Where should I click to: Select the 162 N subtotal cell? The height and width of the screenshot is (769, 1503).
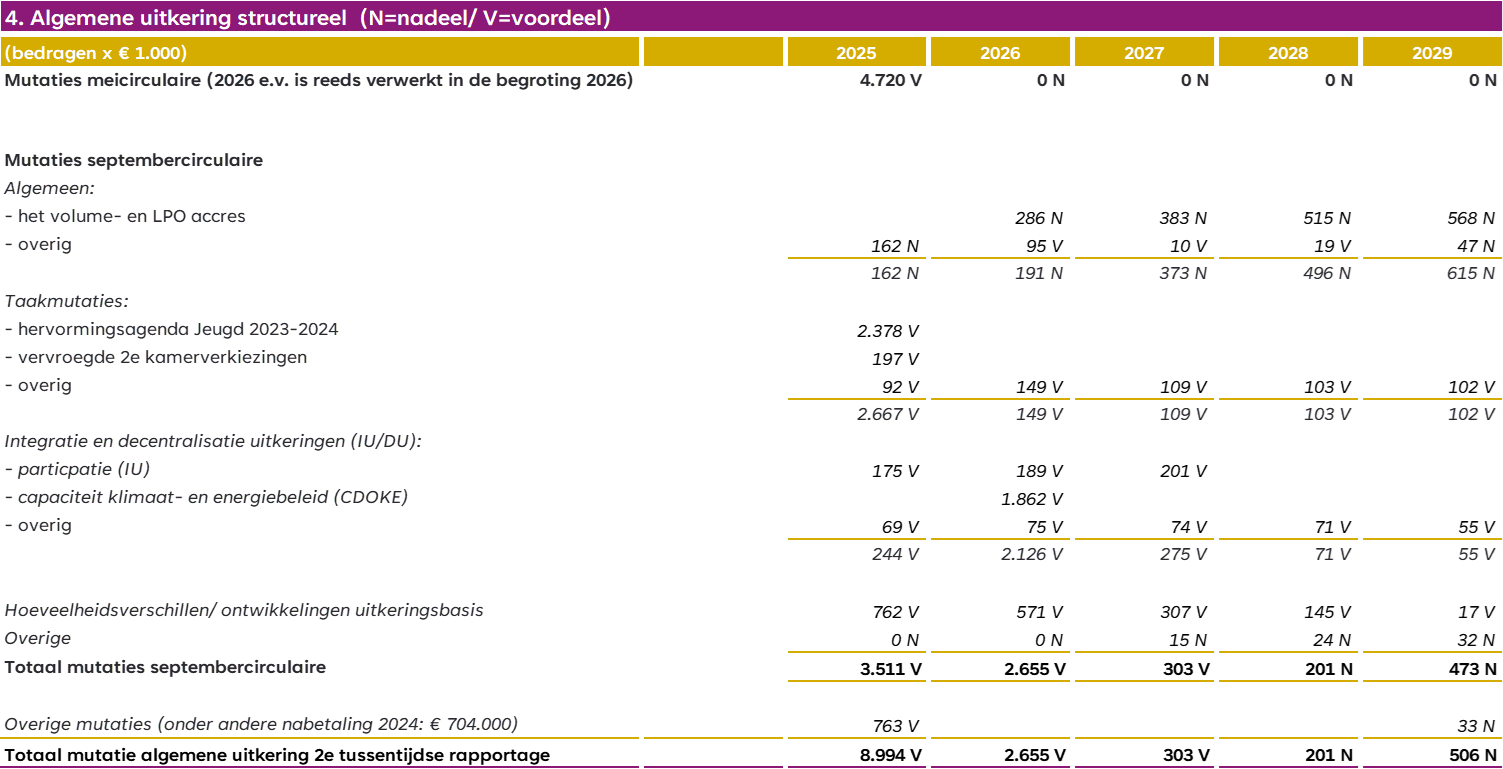(x=894, y=273)
